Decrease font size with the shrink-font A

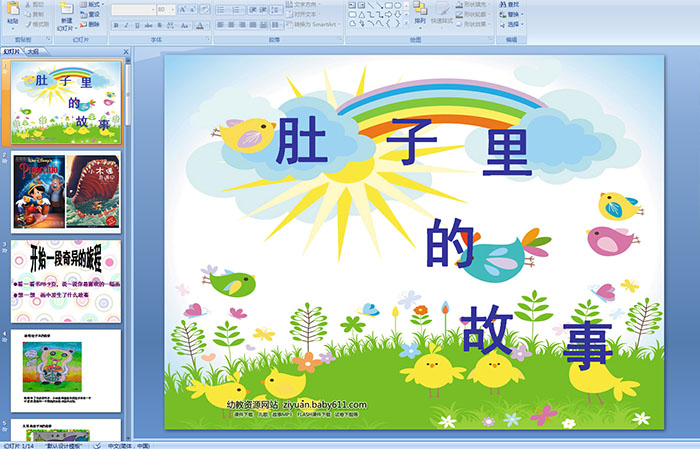(192, 9)
